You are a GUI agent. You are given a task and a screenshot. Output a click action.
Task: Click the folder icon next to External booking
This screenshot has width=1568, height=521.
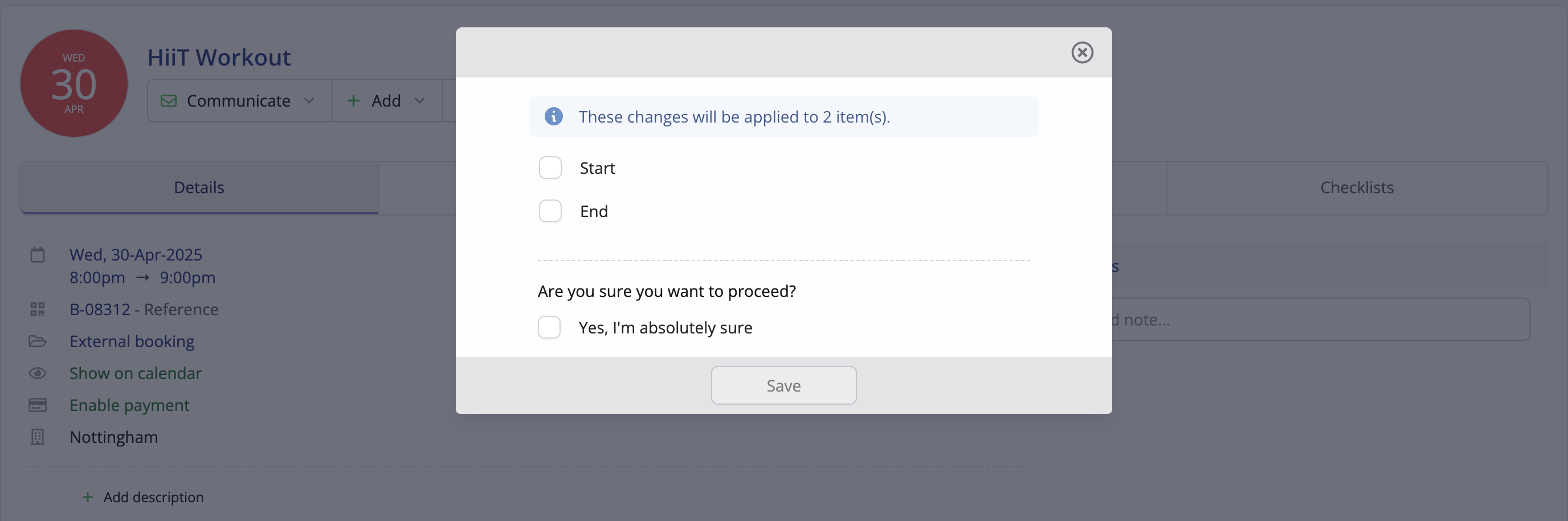38,341
